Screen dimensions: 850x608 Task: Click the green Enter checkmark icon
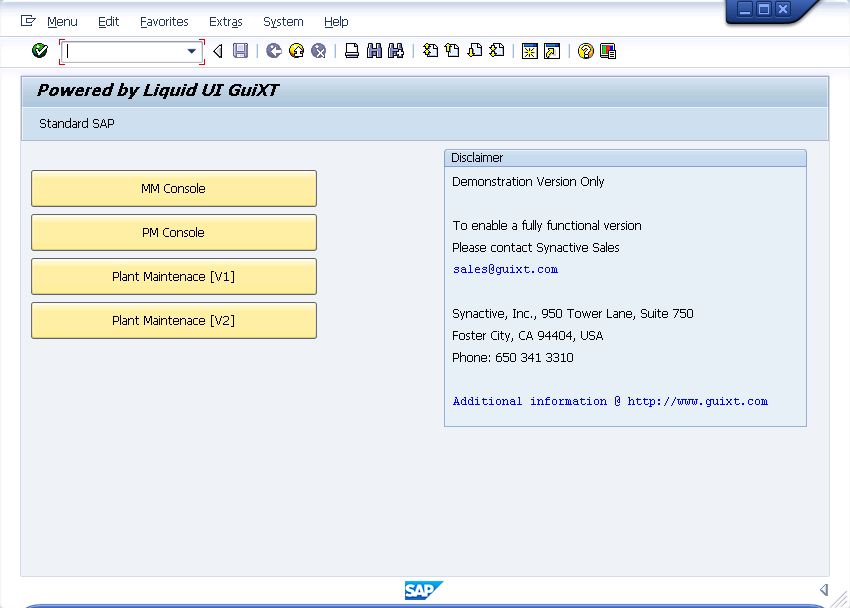(40, 51)
